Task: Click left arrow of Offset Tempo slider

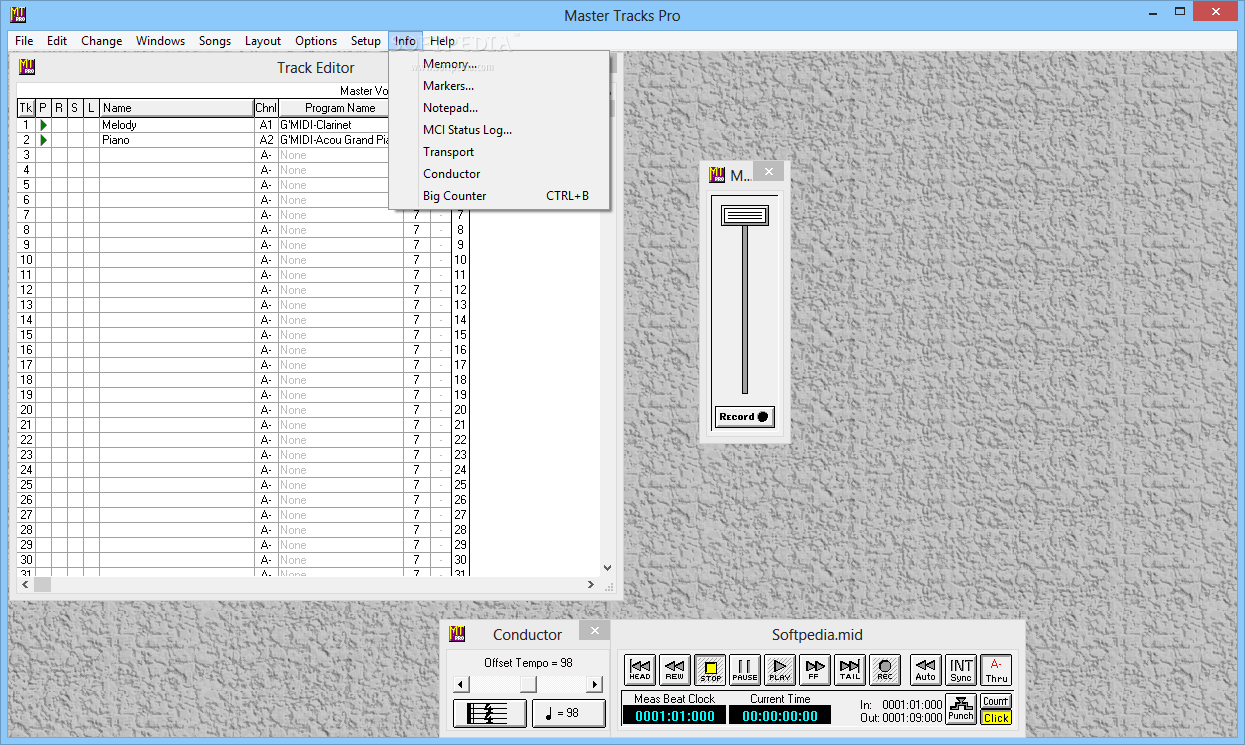Action: click(460, 684)
